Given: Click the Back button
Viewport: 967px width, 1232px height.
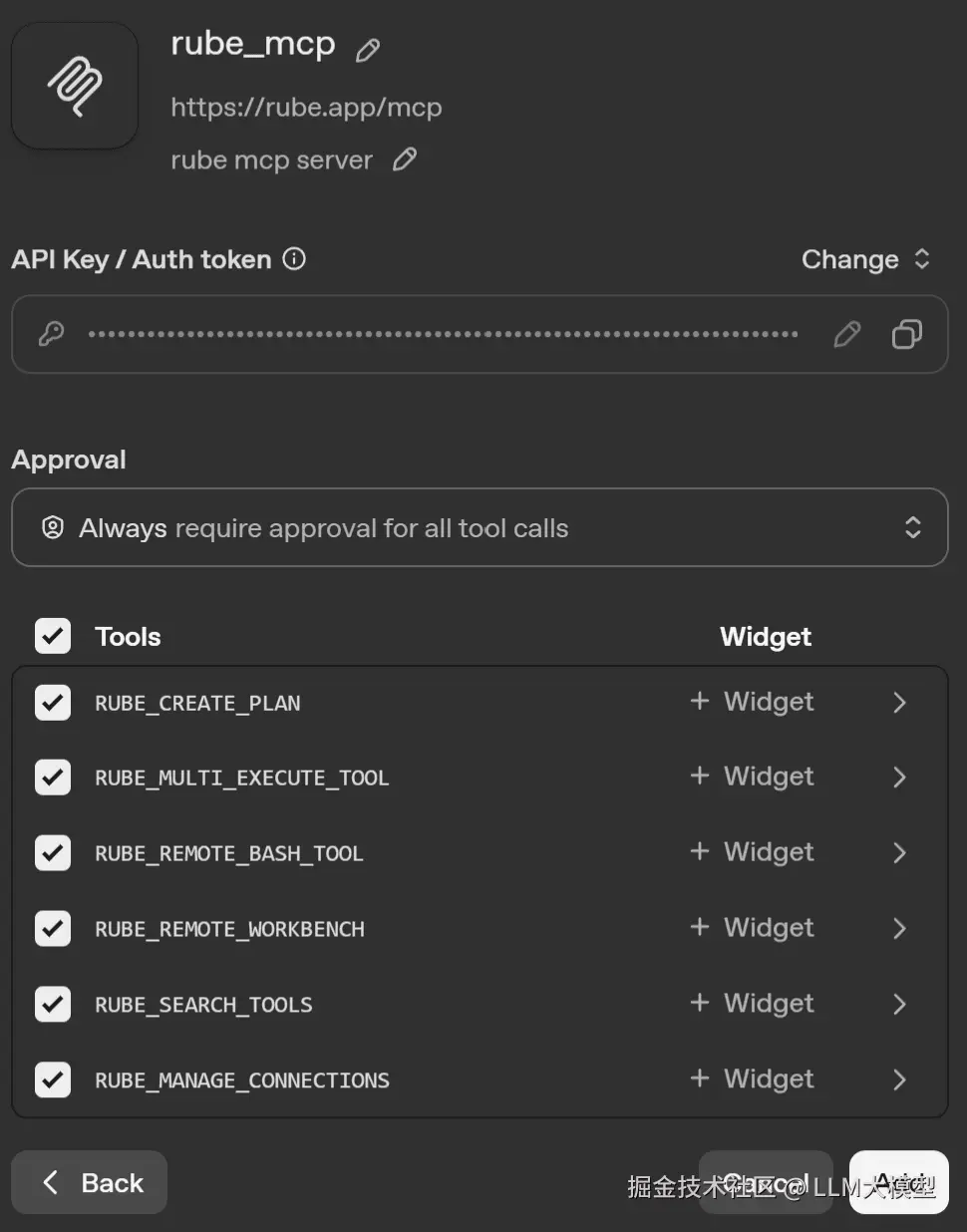Looking at the screenshot, I should click(x=90, y=1182).
